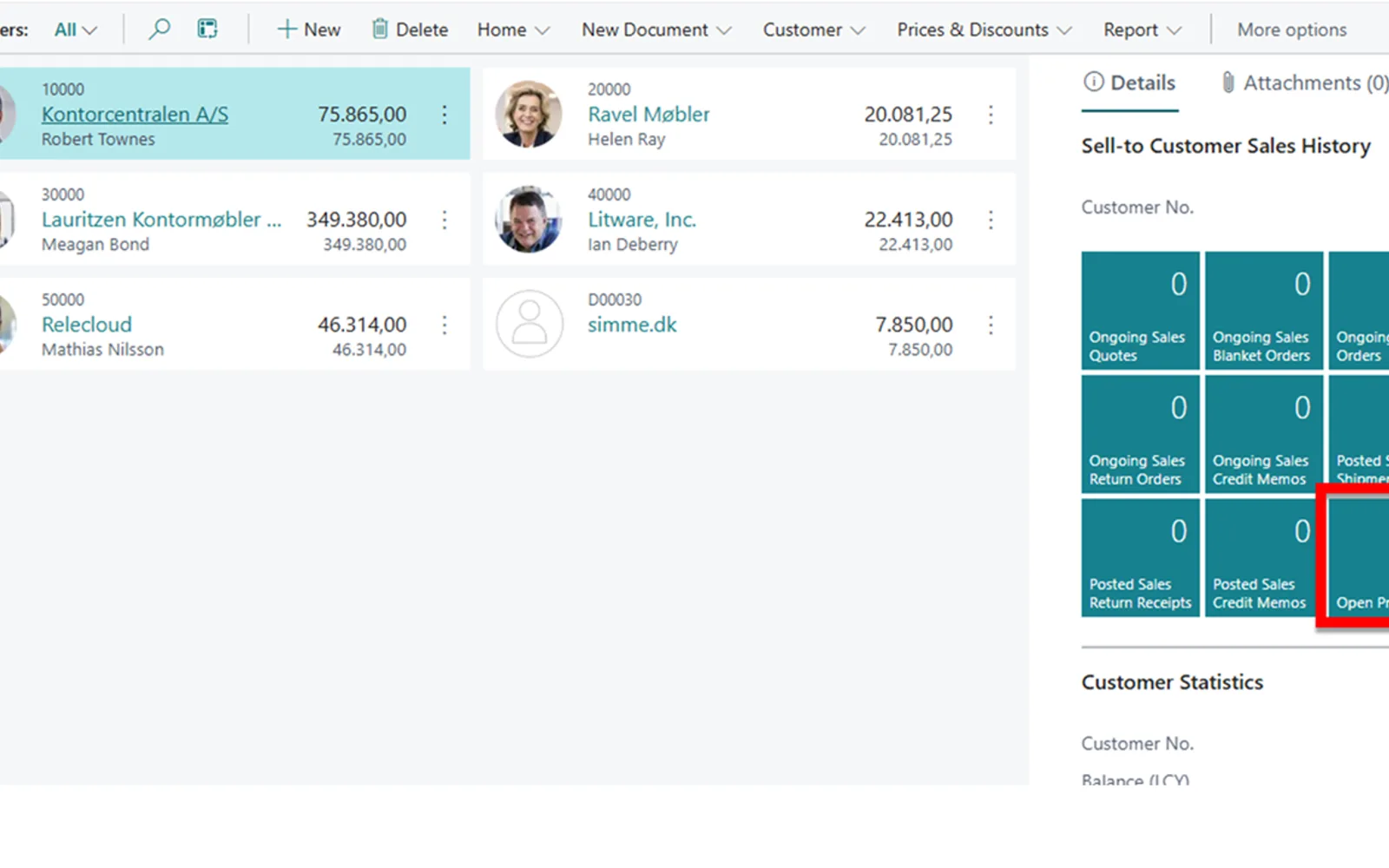
Task: Open Kontorcentralen A/S customer link
Action: (135, 115)
